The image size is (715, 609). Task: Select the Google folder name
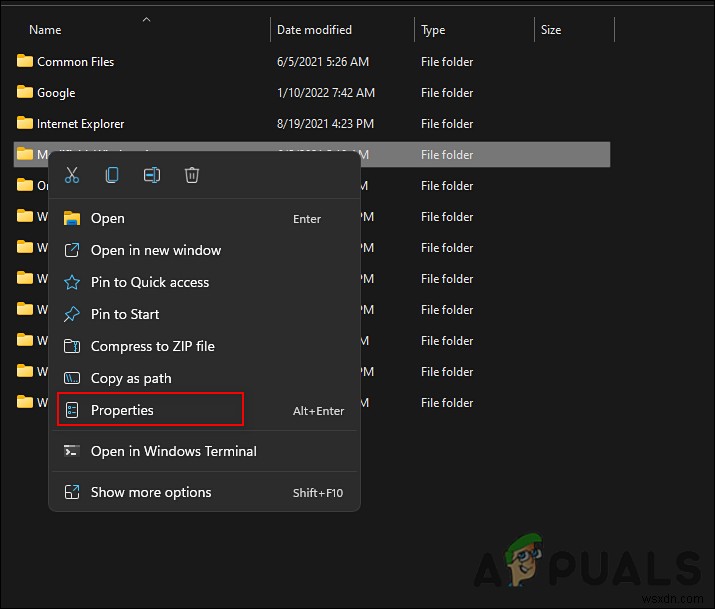click(56, 93)
